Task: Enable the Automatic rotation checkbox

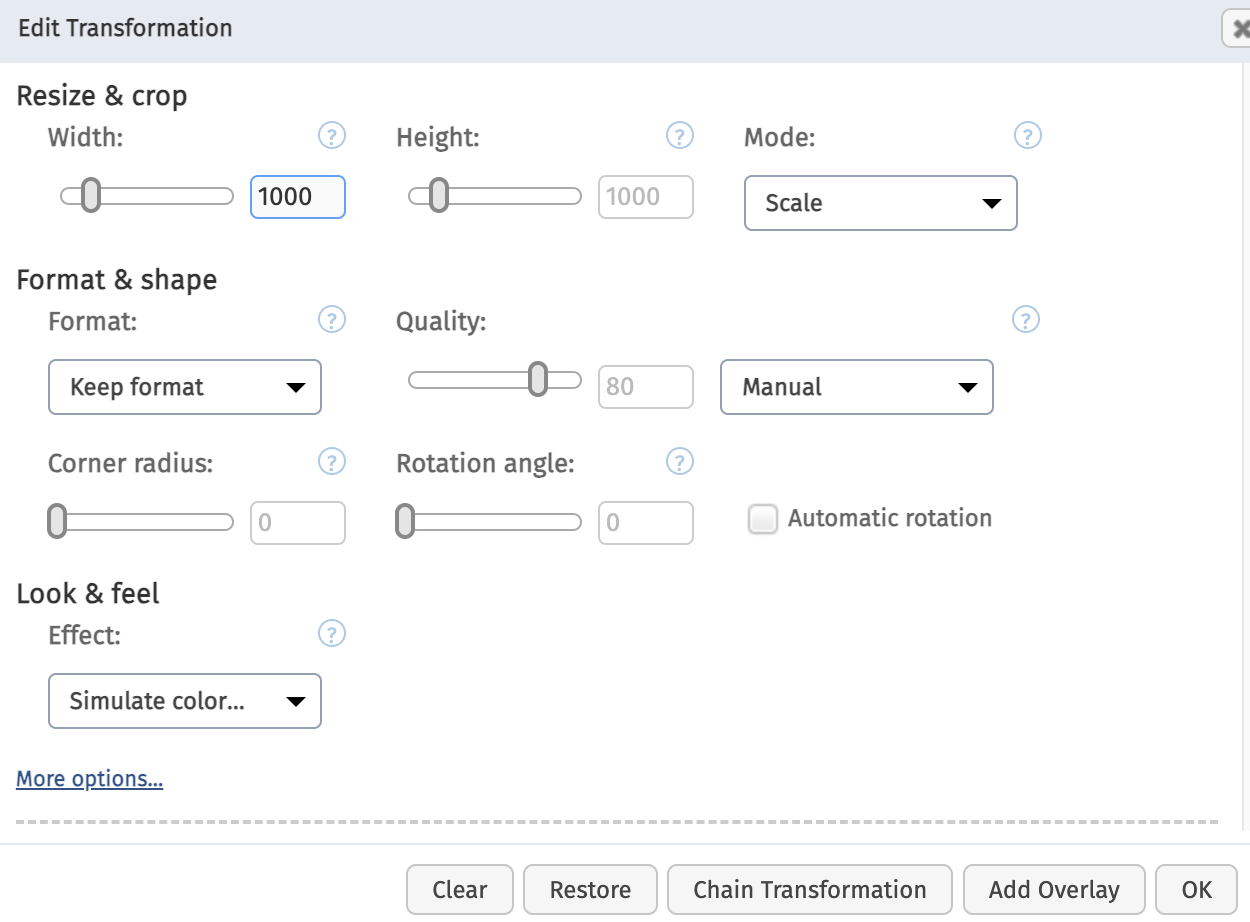Action: point(763,519)
